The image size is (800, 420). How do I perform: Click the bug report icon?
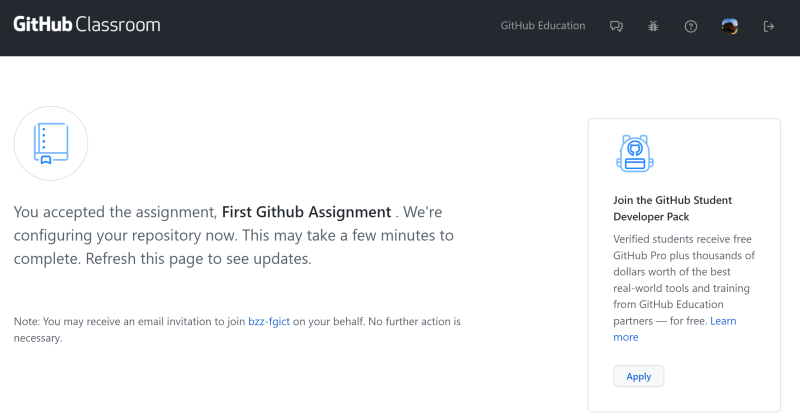(x=653, y=26)
